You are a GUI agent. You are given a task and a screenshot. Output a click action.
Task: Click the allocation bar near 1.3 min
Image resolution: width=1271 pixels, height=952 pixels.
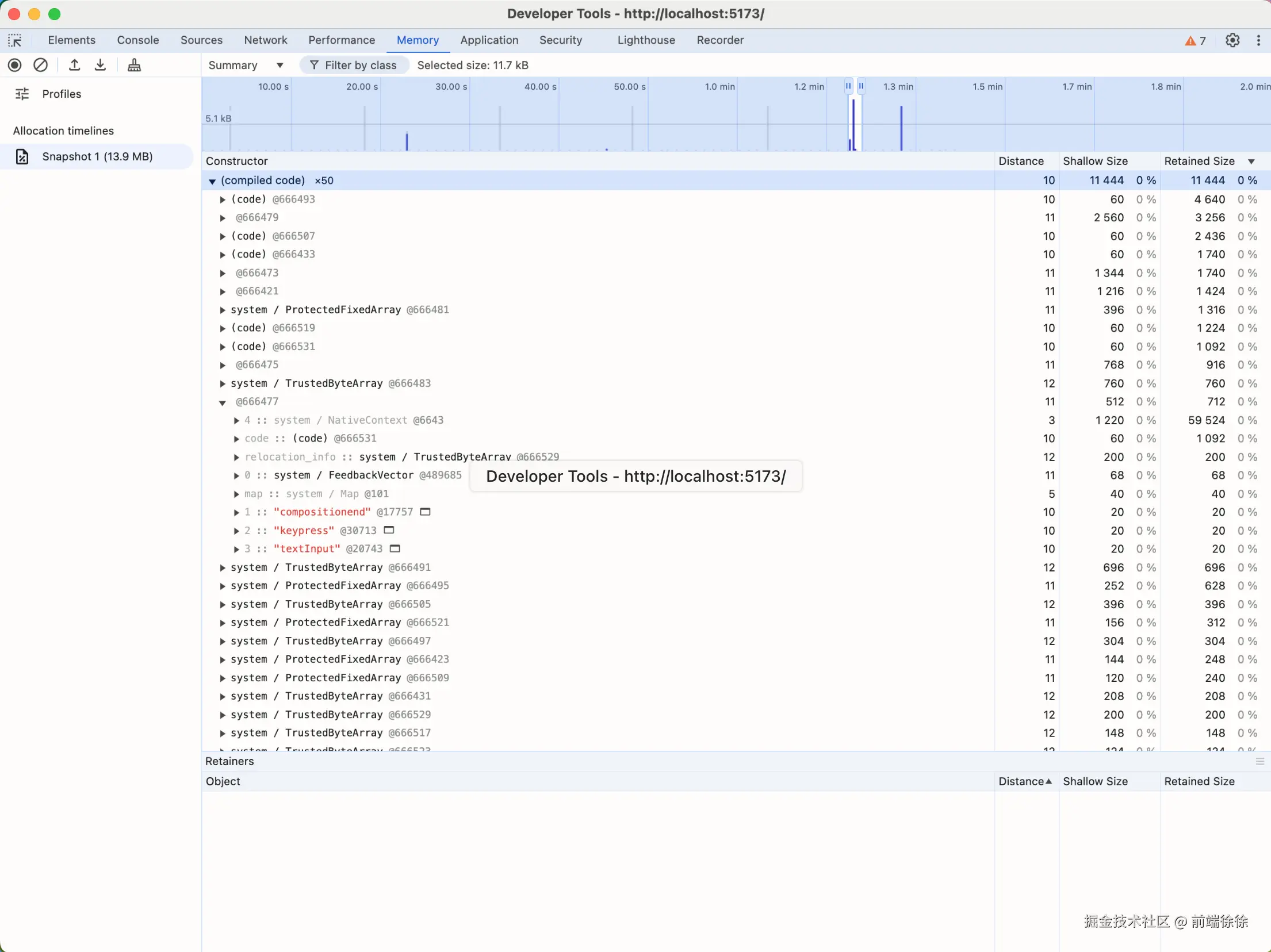click(x=901, y=128)
